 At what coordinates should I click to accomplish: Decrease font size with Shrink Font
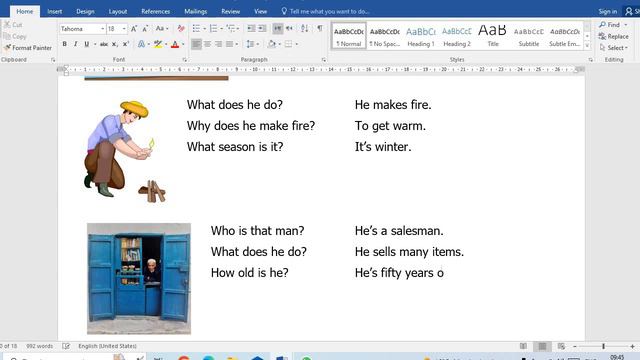145,29
